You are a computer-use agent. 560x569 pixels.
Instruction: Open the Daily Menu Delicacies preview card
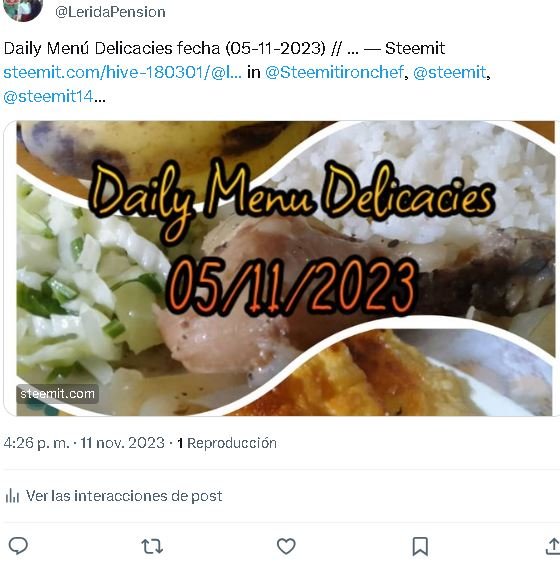(x=281, y=268)
